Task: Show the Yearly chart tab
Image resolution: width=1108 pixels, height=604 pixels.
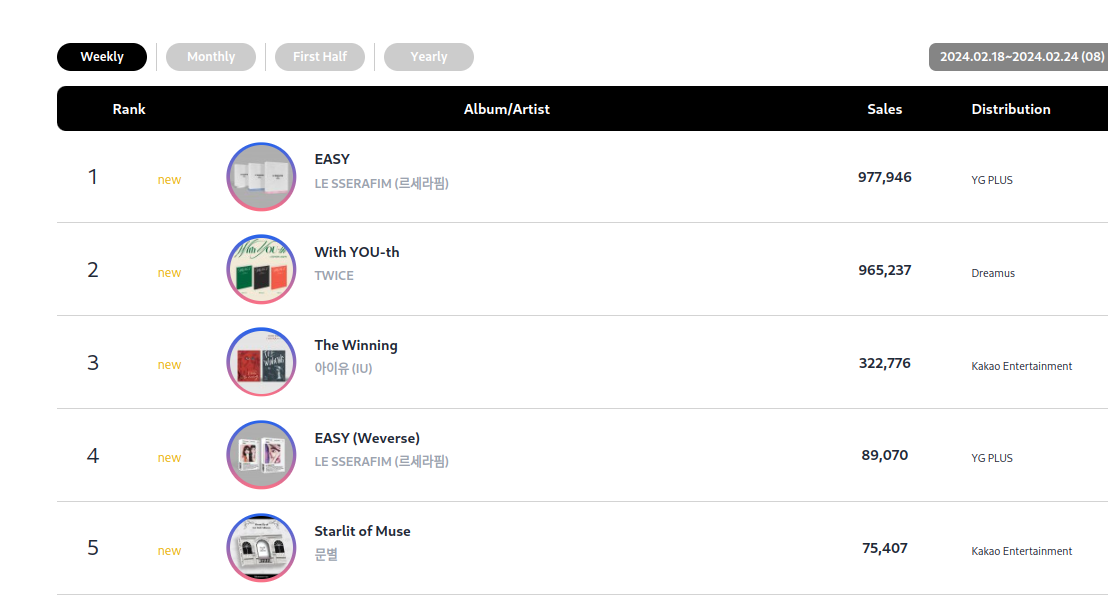Action: click(x=429, y=57)
